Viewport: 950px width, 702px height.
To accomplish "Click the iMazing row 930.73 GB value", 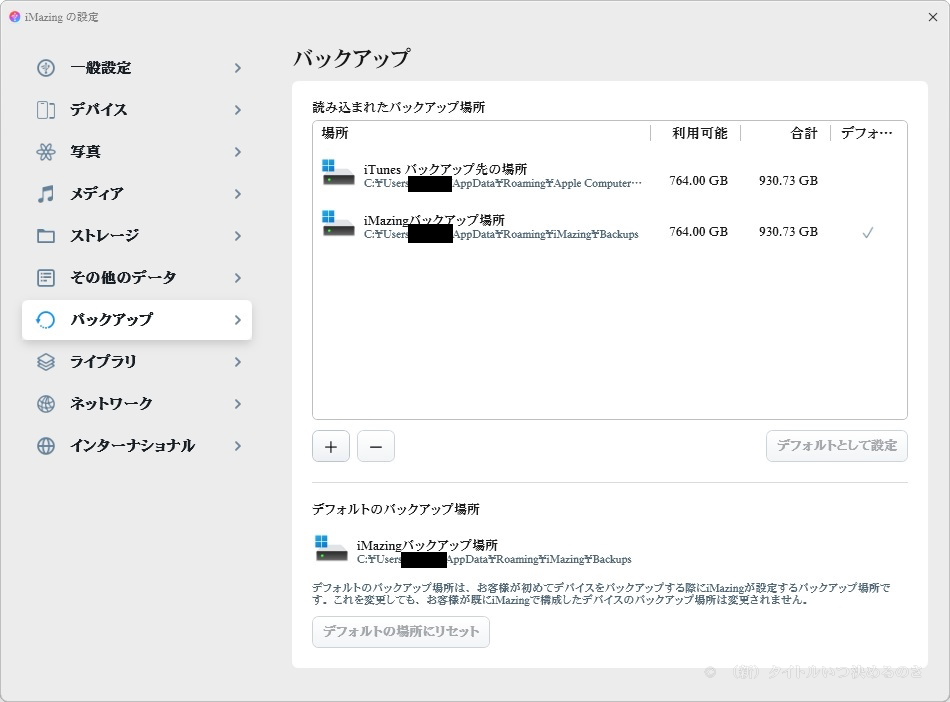I will (x=788, y=231).
